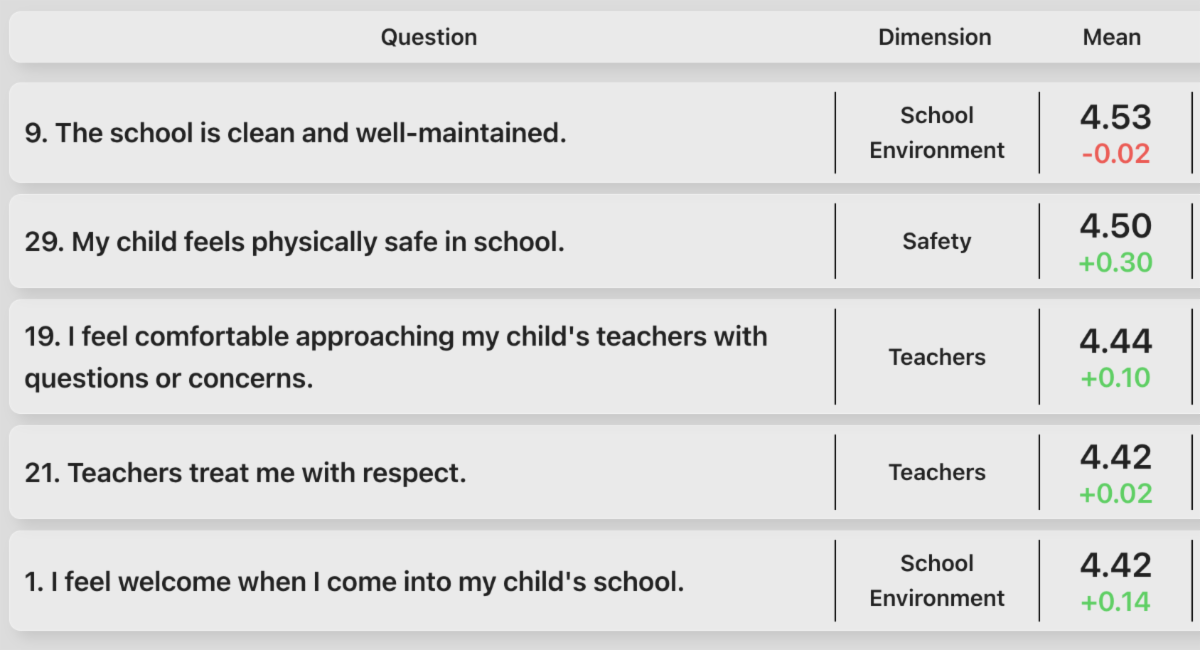Select question 19 about approaching teachers

(x=396, y=357)
